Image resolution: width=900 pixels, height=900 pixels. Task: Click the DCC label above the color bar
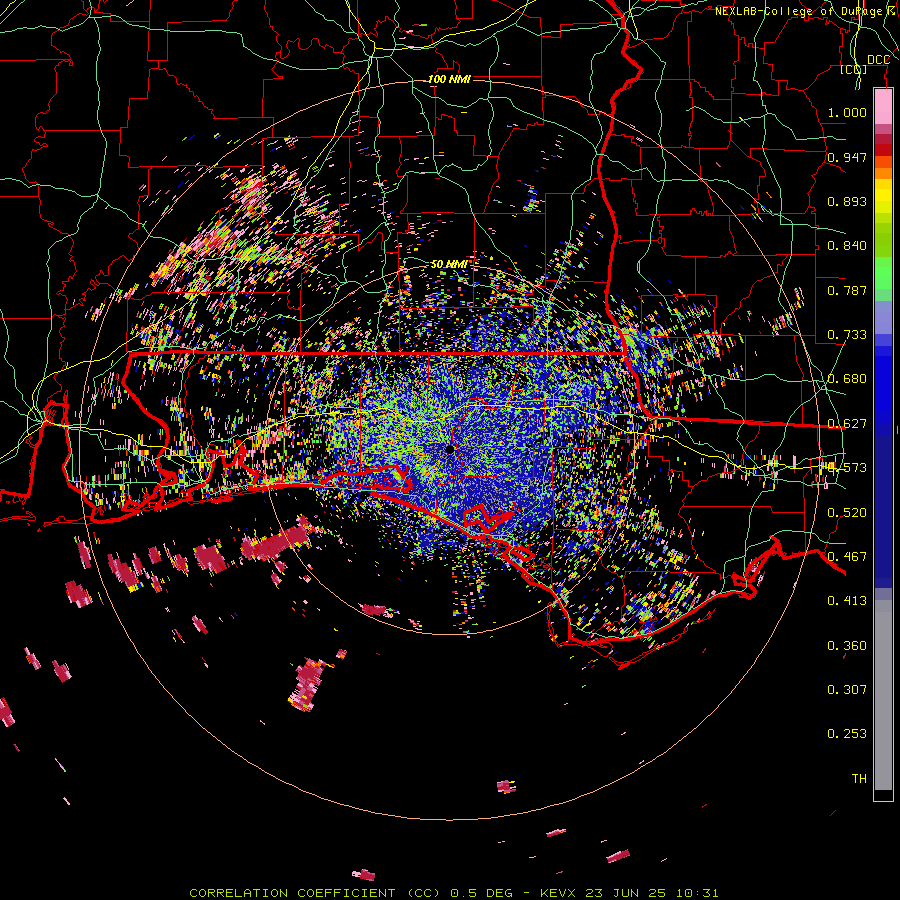coord(878,60)
